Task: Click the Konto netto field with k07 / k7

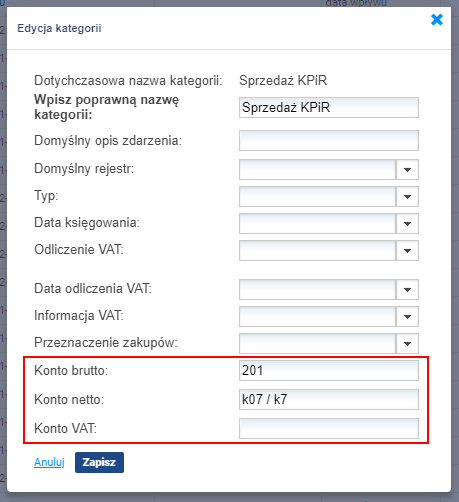Action: [x=329, y=399]
